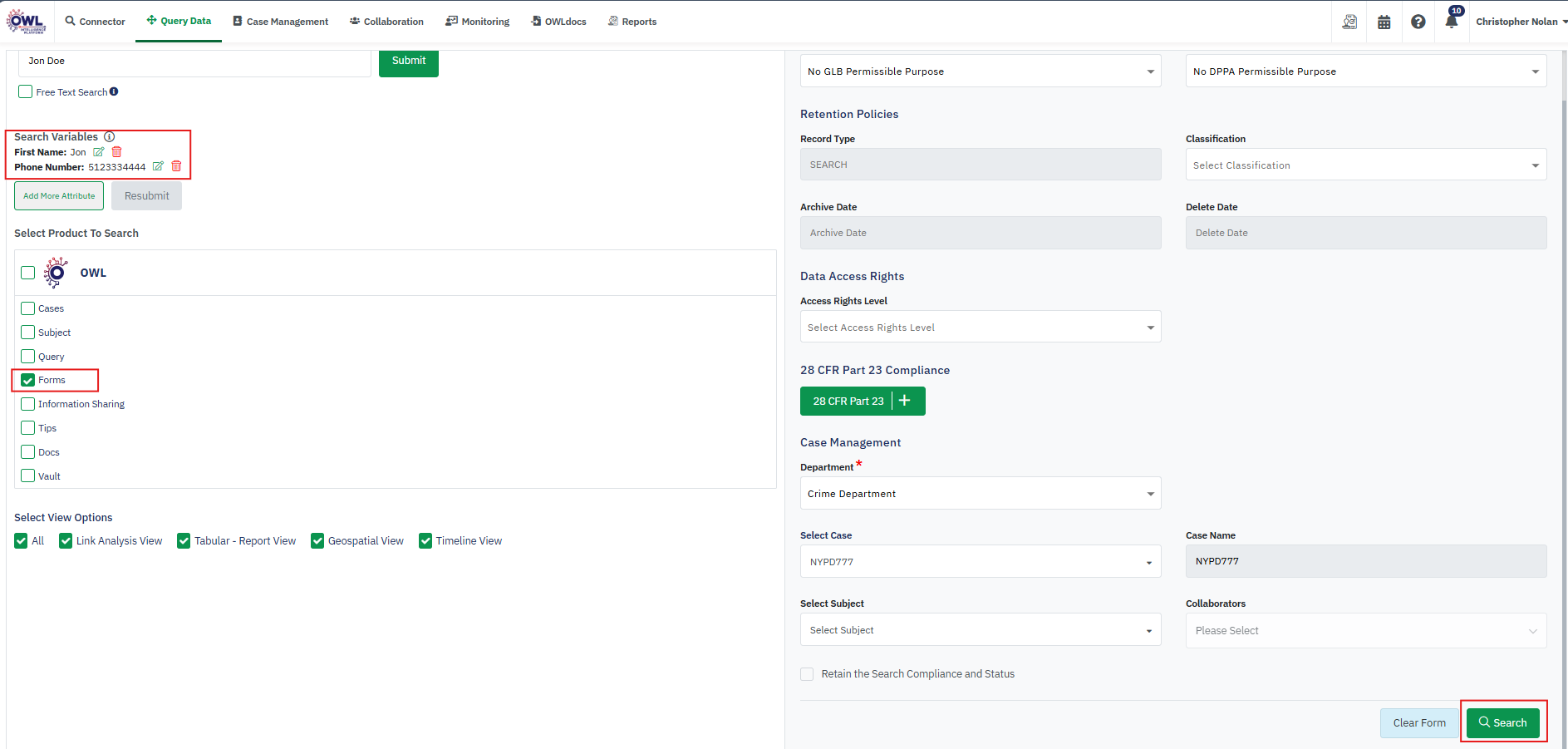Viewport: 1568px width, 749px height.
Task: Uncheck the Forms product checkbox
Action: tap(28, 380)
